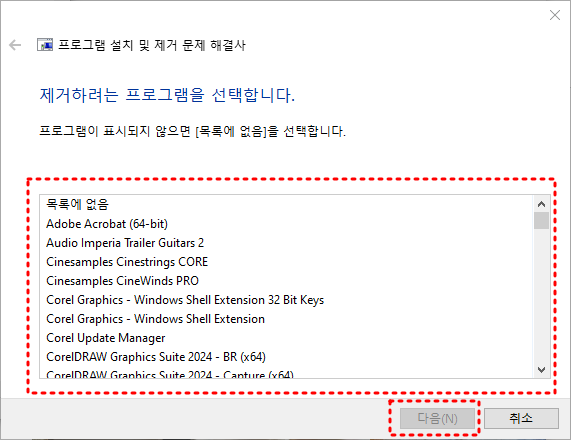Click the troubleshooter program icon in header

[x=45, y=45]
